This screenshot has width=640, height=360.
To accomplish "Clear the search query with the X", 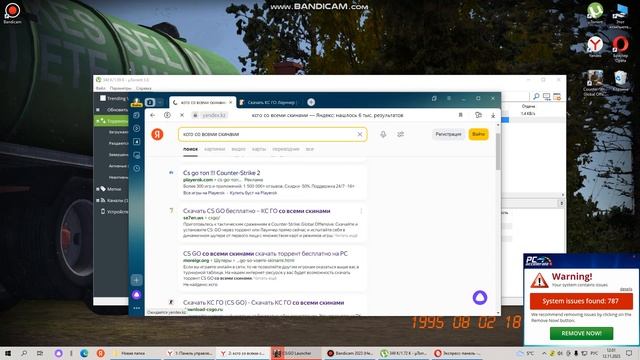I will (360, 134).
